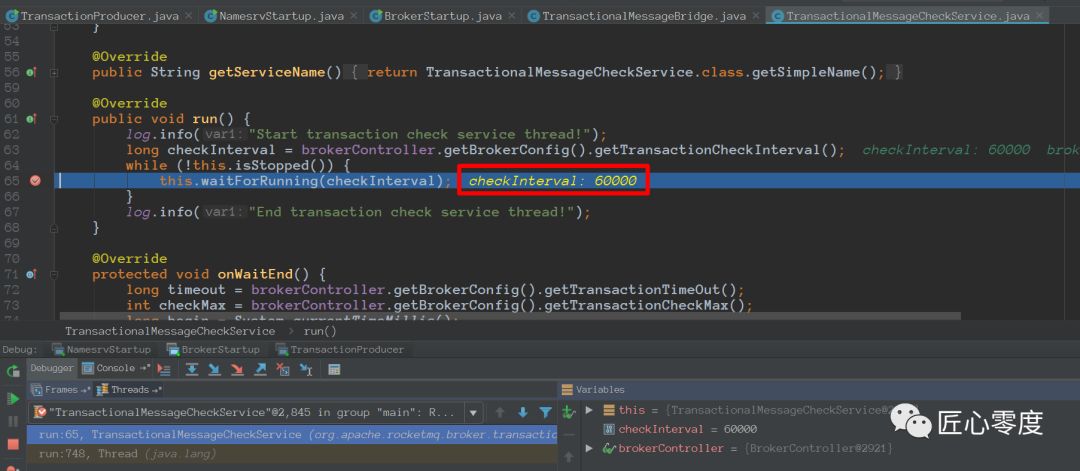Open the TransactionalMessageBridge.java editor tab
1080x471 pixels.
644,15
